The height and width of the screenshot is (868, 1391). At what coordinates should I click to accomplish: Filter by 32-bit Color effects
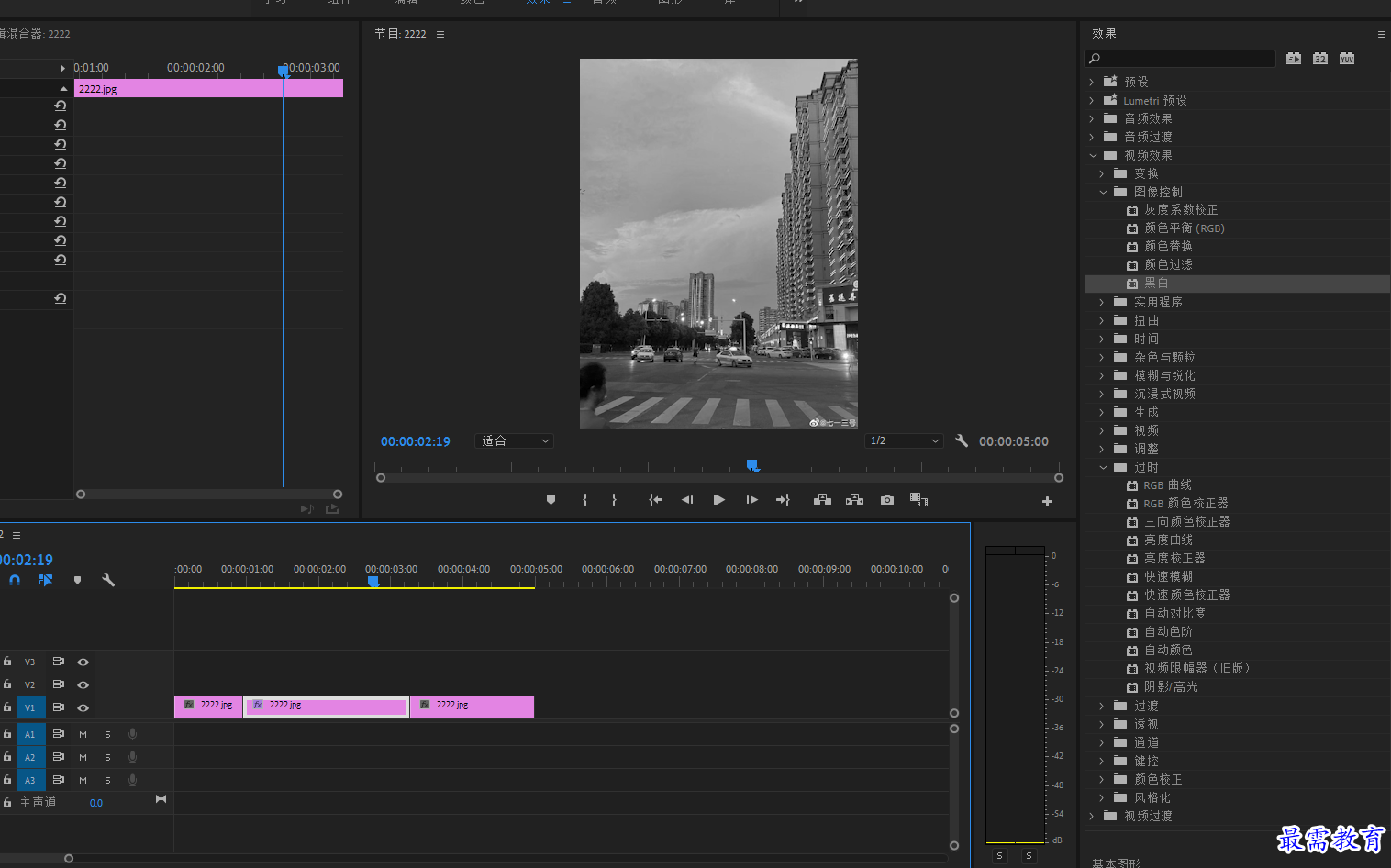pos(1320,59)
